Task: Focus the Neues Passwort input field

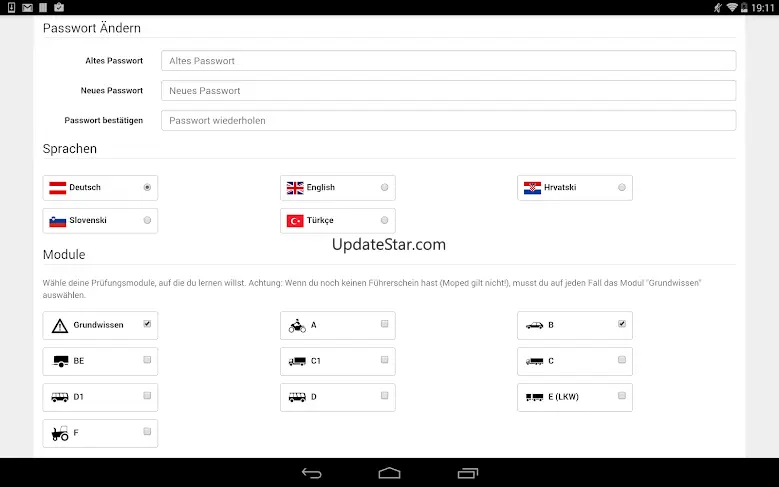Action: (448, 90)
